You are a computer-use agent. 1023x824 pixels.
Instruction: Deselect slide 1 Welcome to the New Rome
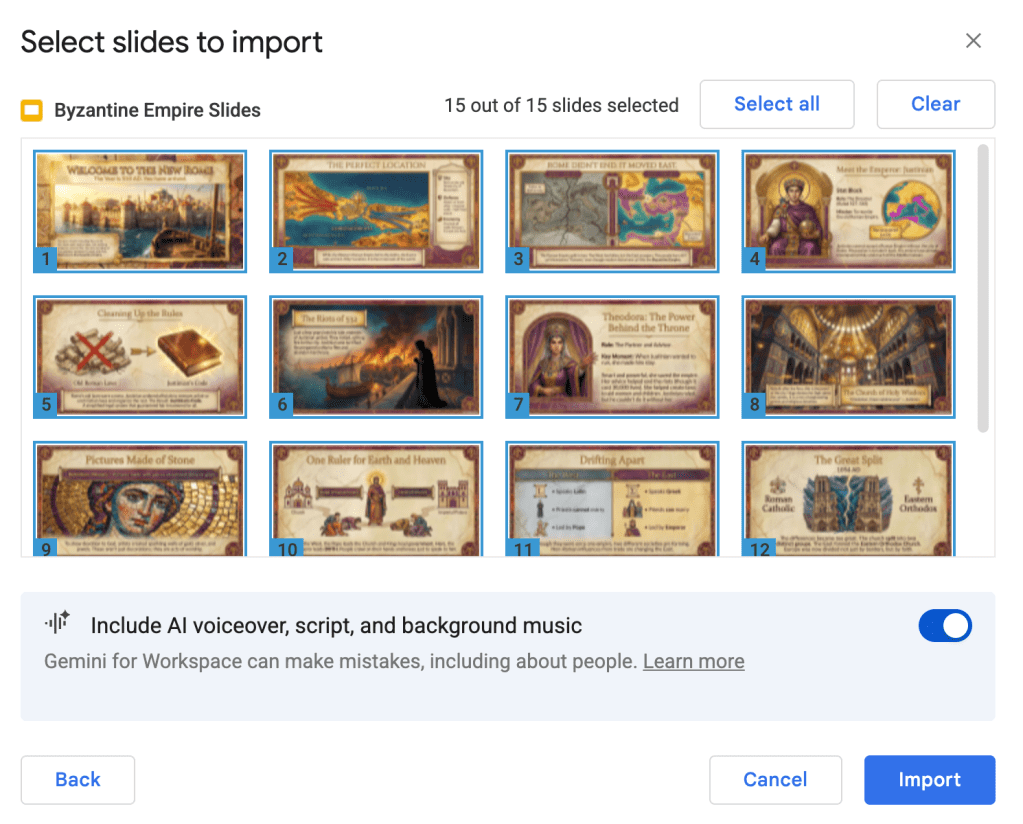140,211
